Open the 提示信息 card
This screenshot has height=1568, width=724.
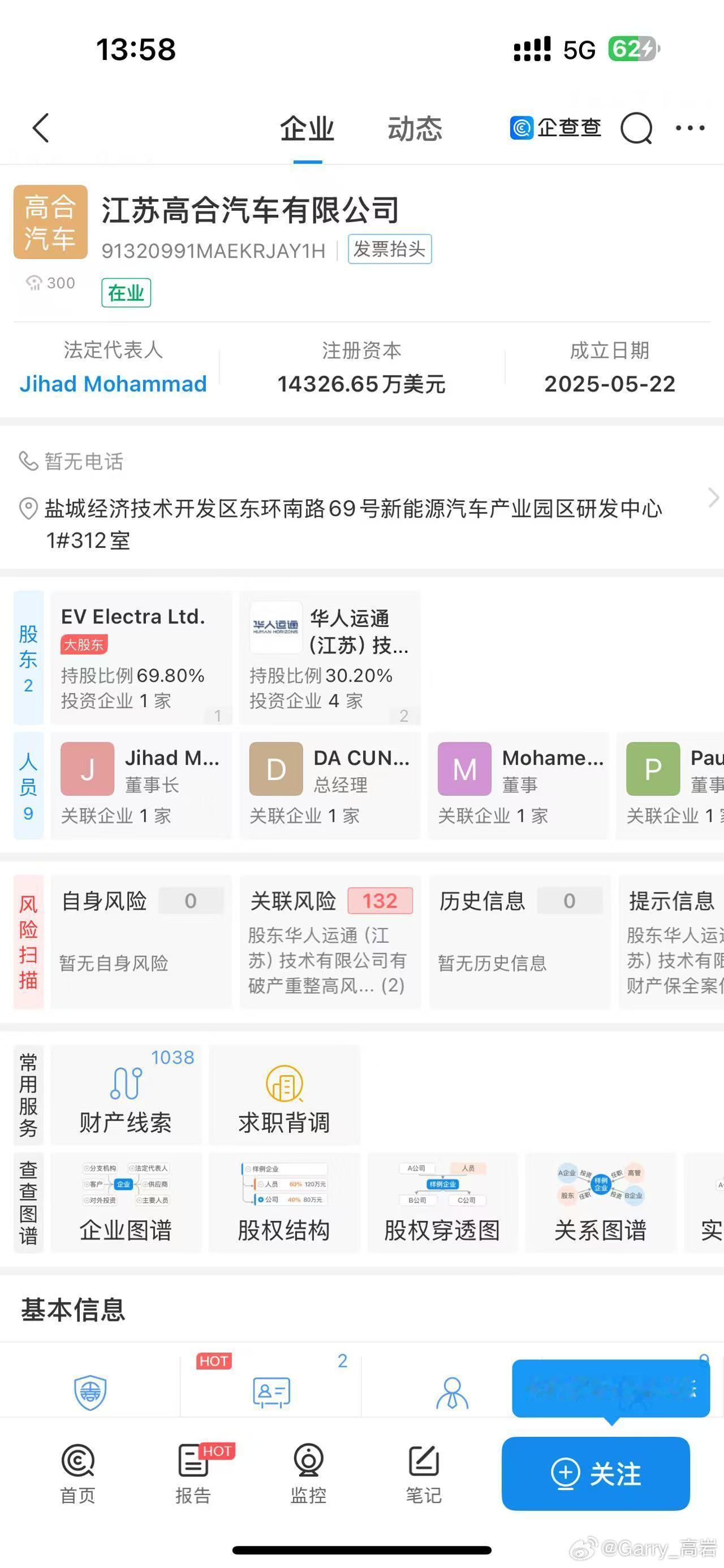point(671,942)
